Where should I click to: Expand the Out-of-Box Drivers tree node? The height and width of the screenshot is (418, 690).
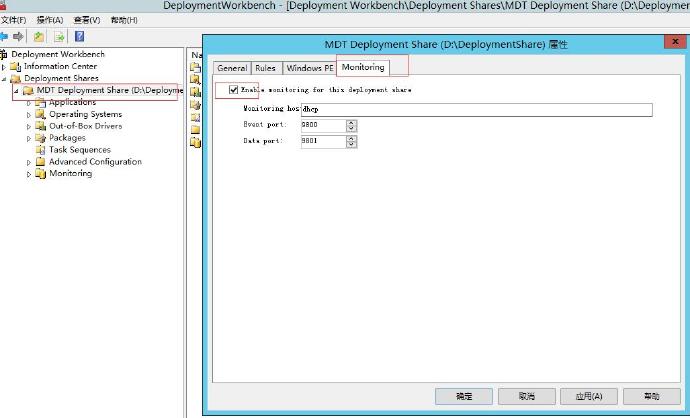29,127
